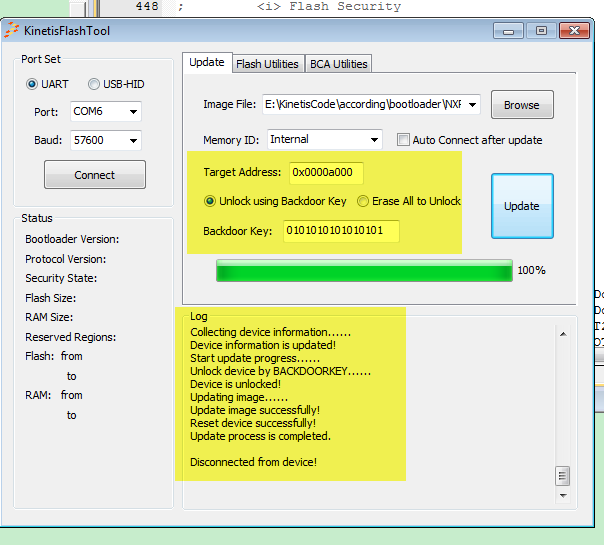Close the KinetisFlashTool window
This screenshot has height=545, width=604.
(574, 31)
